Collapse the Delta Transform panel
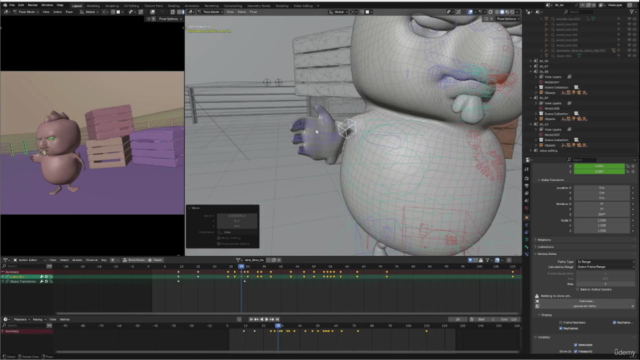This screenshot has height=360, width=640. (551, 180)
